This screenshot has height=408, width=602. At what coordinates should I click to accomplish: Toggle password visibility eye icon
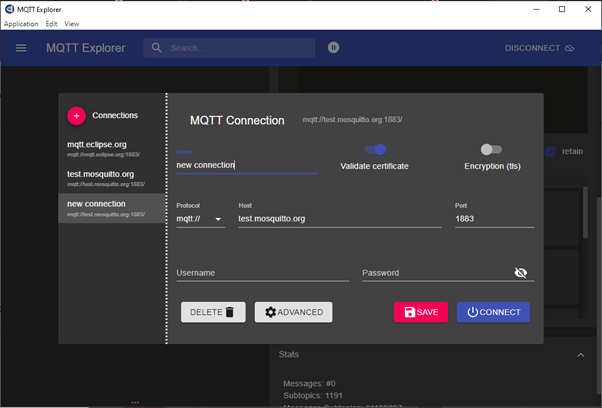pos(520,273)
